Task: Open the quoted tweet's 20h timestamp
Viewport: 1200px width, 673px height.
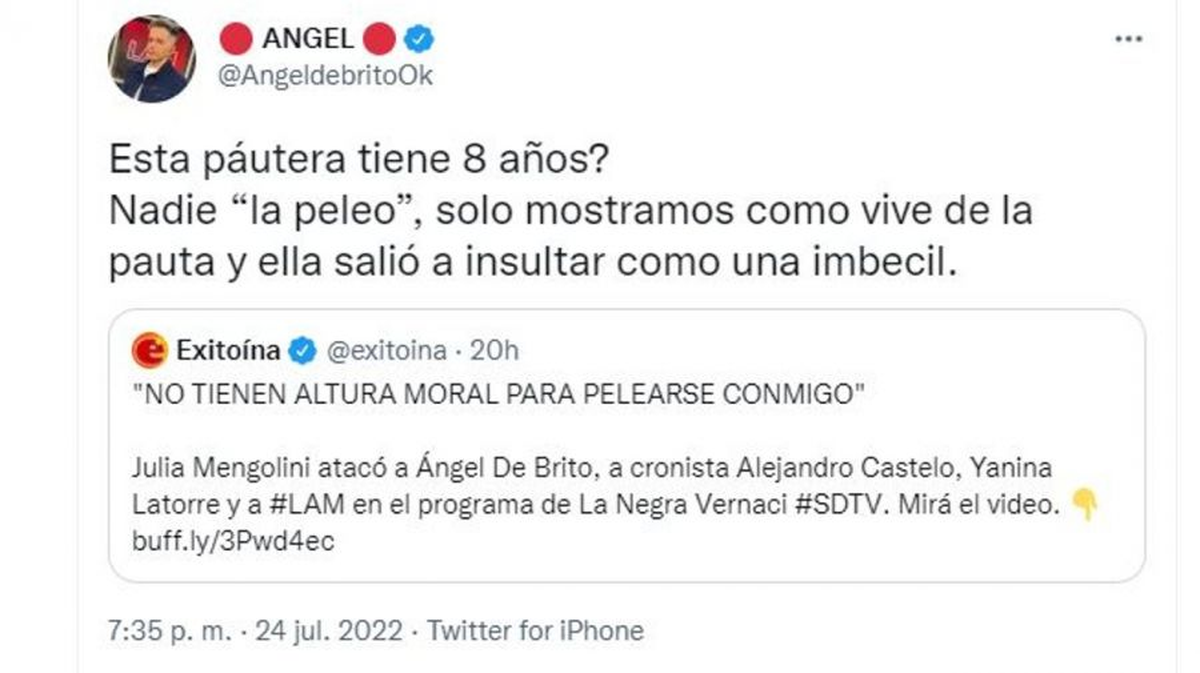Action: pyautogui.click(x=495, y=351)
